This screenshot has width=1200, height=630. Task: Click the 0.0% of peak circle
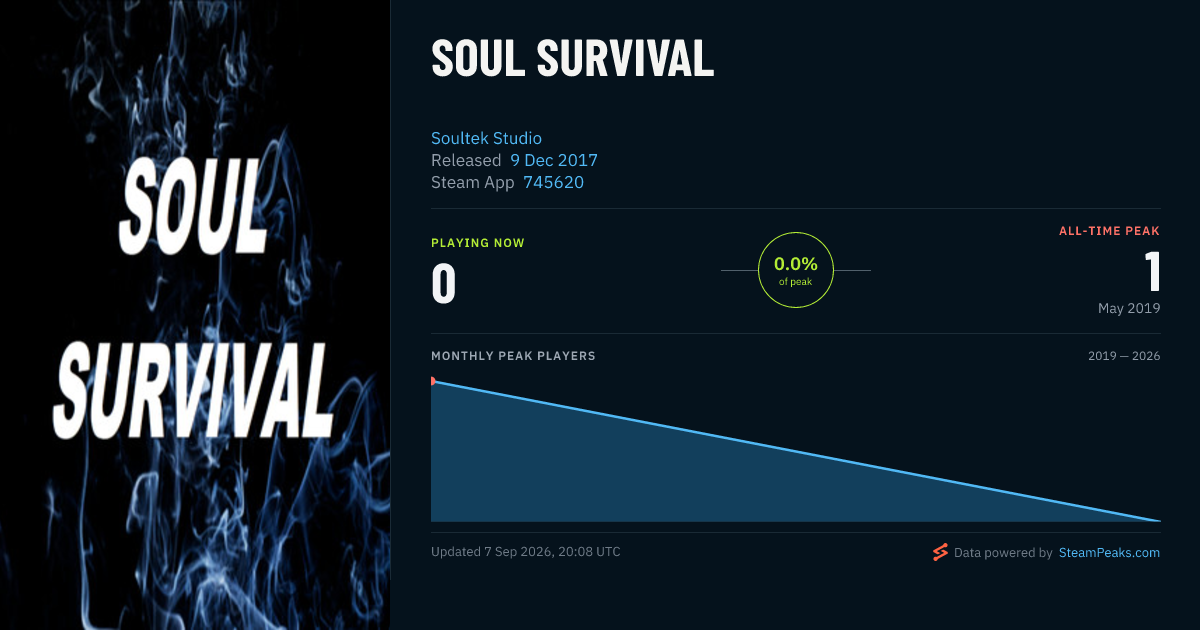[796, 270]
